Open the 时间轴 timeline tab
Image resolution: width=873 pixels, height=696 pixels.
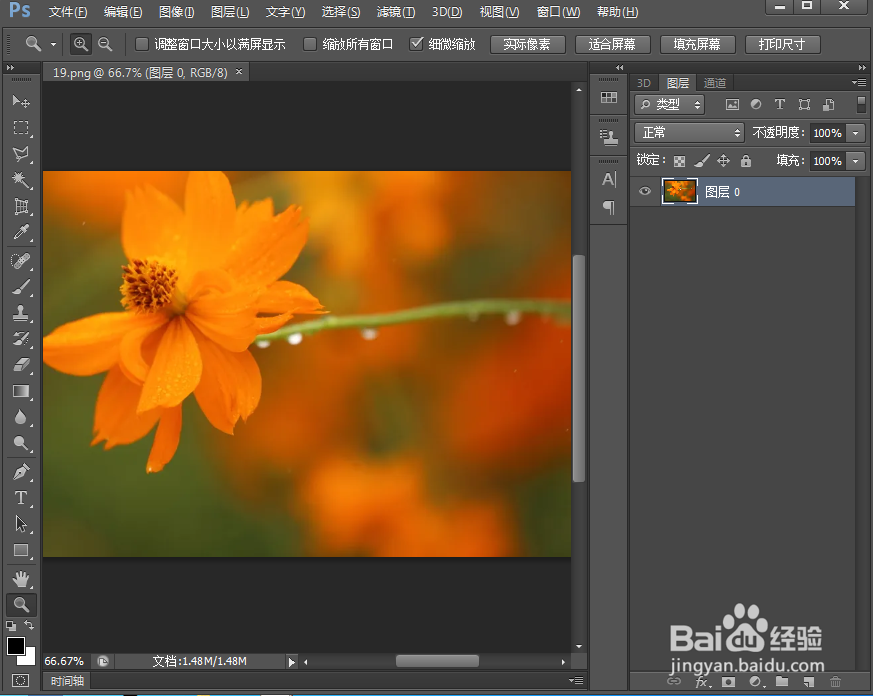point(67,680)
